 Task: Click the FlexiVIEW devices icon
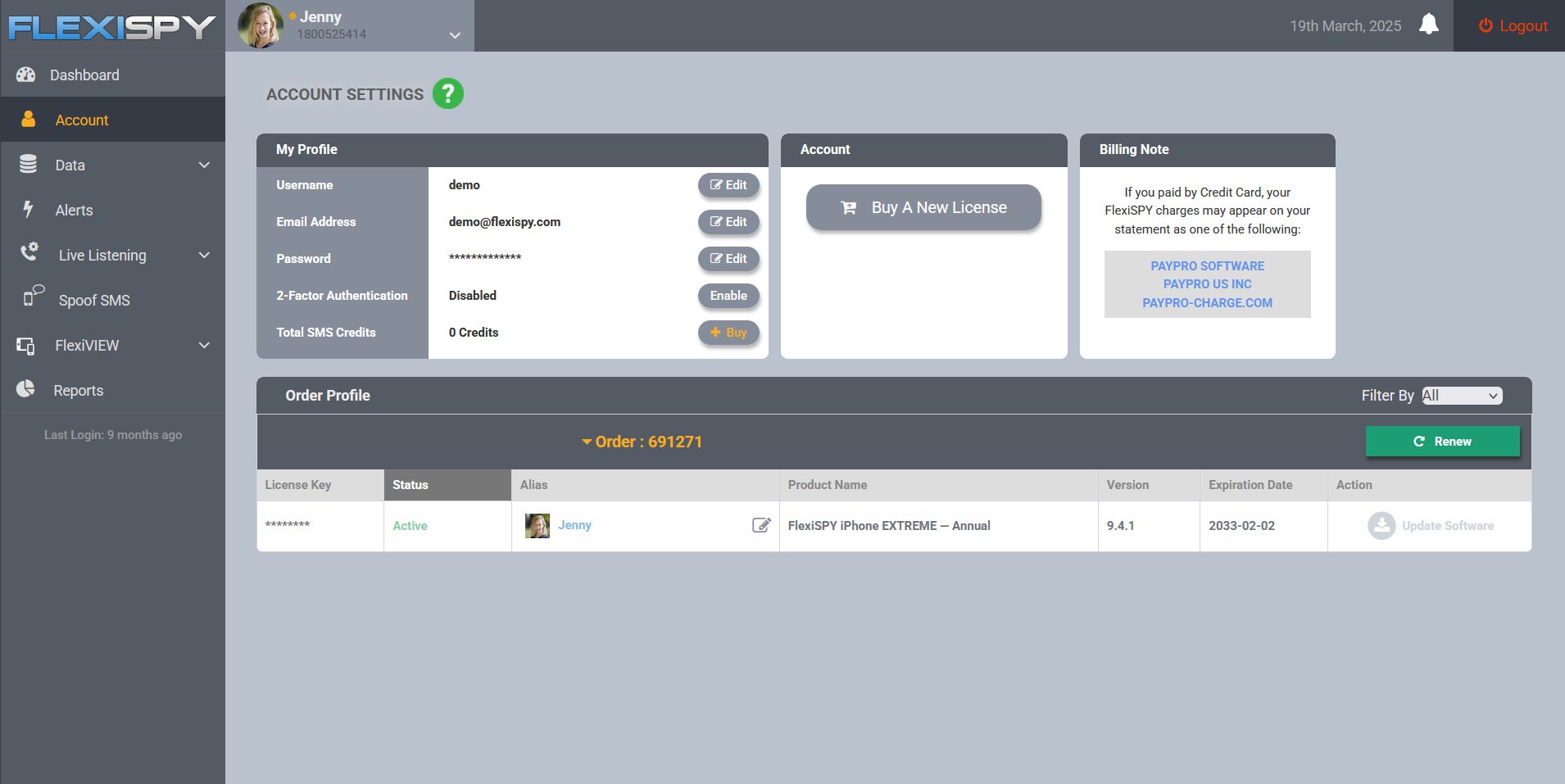point(26,346)
